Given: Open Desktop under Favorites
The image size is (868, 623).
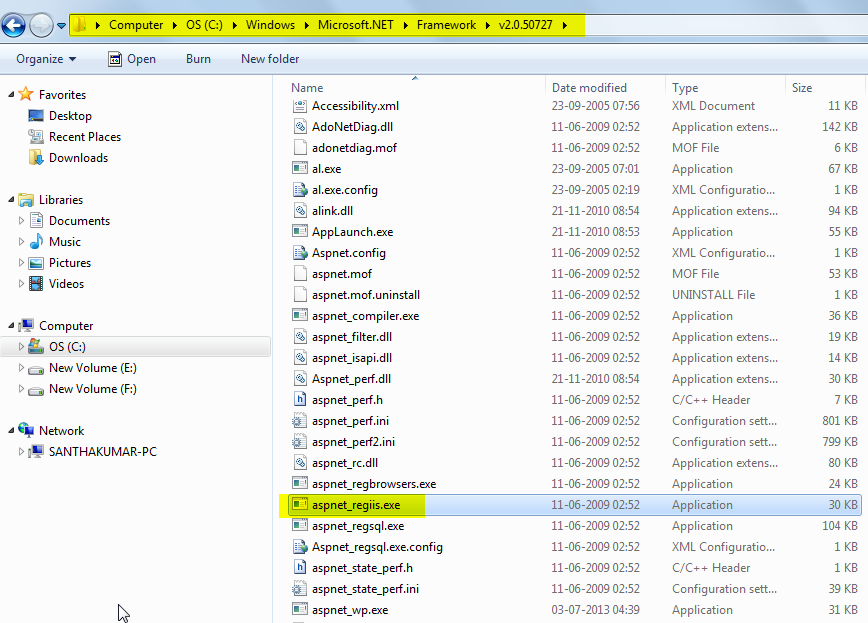Looking at the screenshot, I should [x=70, y=116].
